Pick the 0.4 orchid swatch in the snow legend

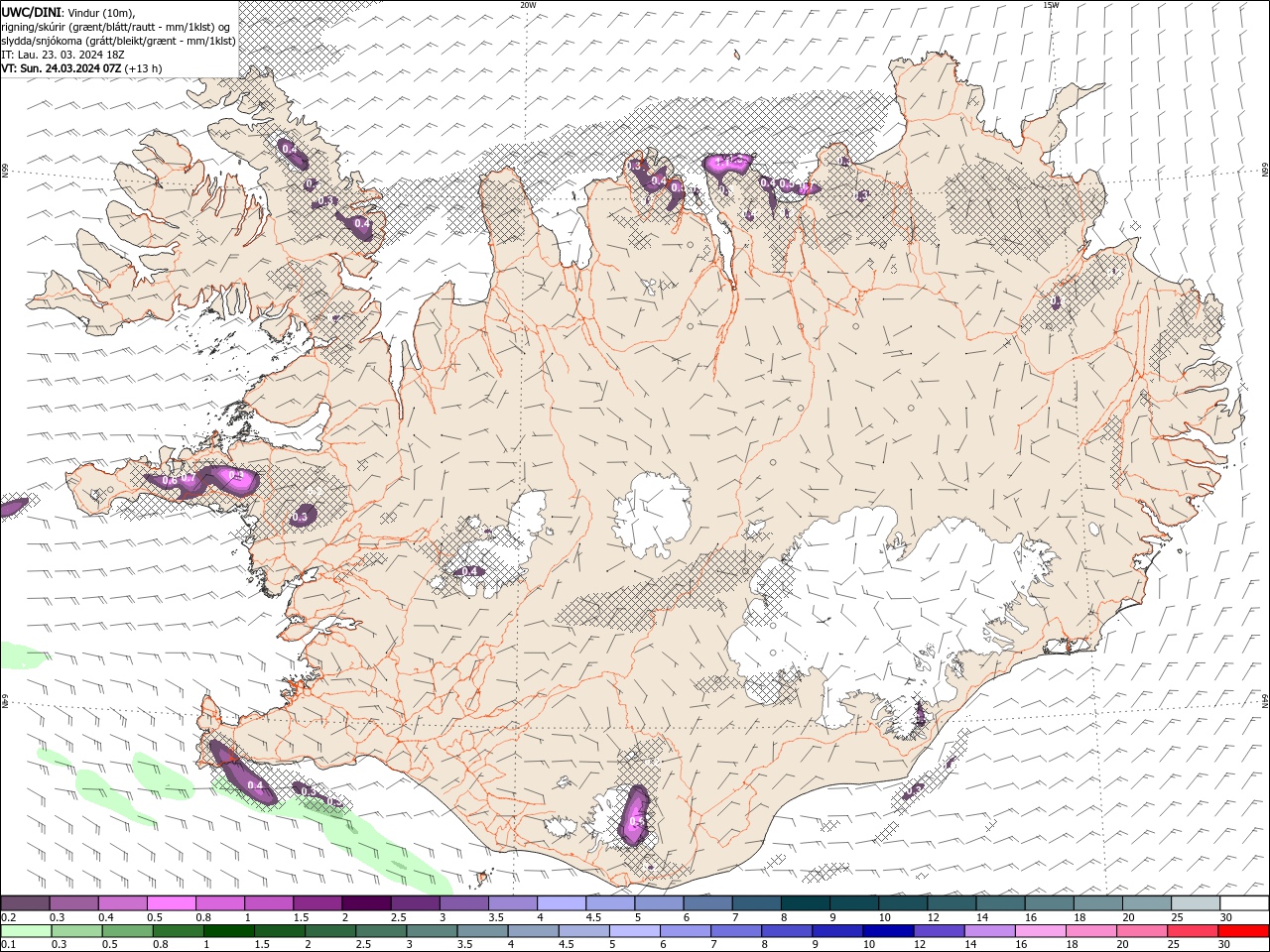coord(122,903)
